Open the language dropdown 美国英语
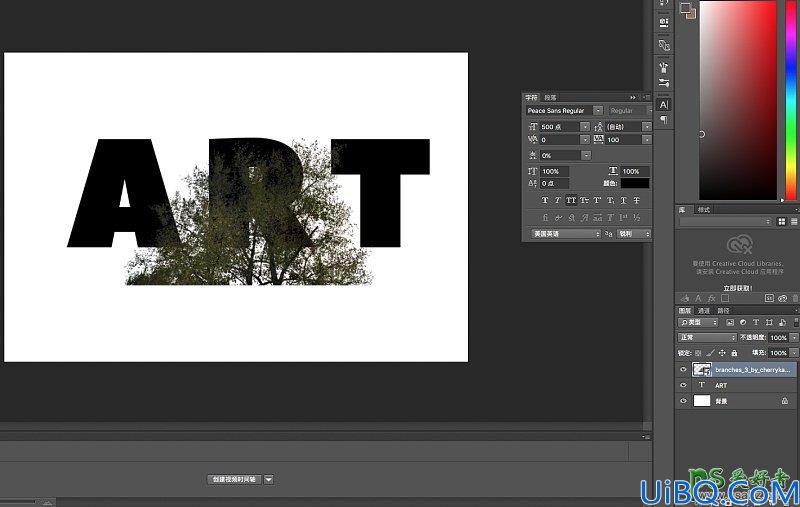800x507 pixels. coord(566,234)
